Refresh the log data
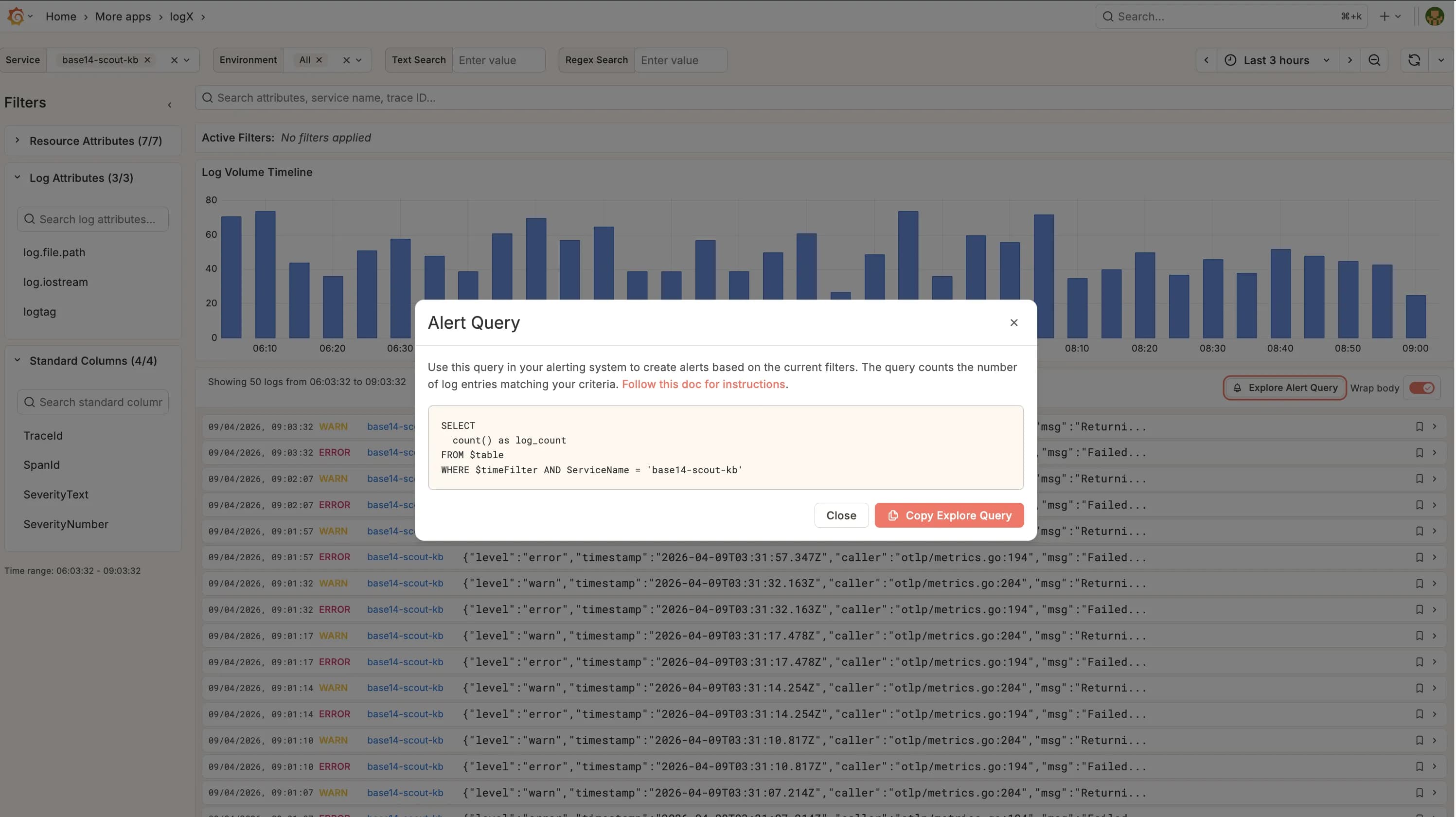The height and width of the screenshot is (817, 1456). tap(1414, 60)
